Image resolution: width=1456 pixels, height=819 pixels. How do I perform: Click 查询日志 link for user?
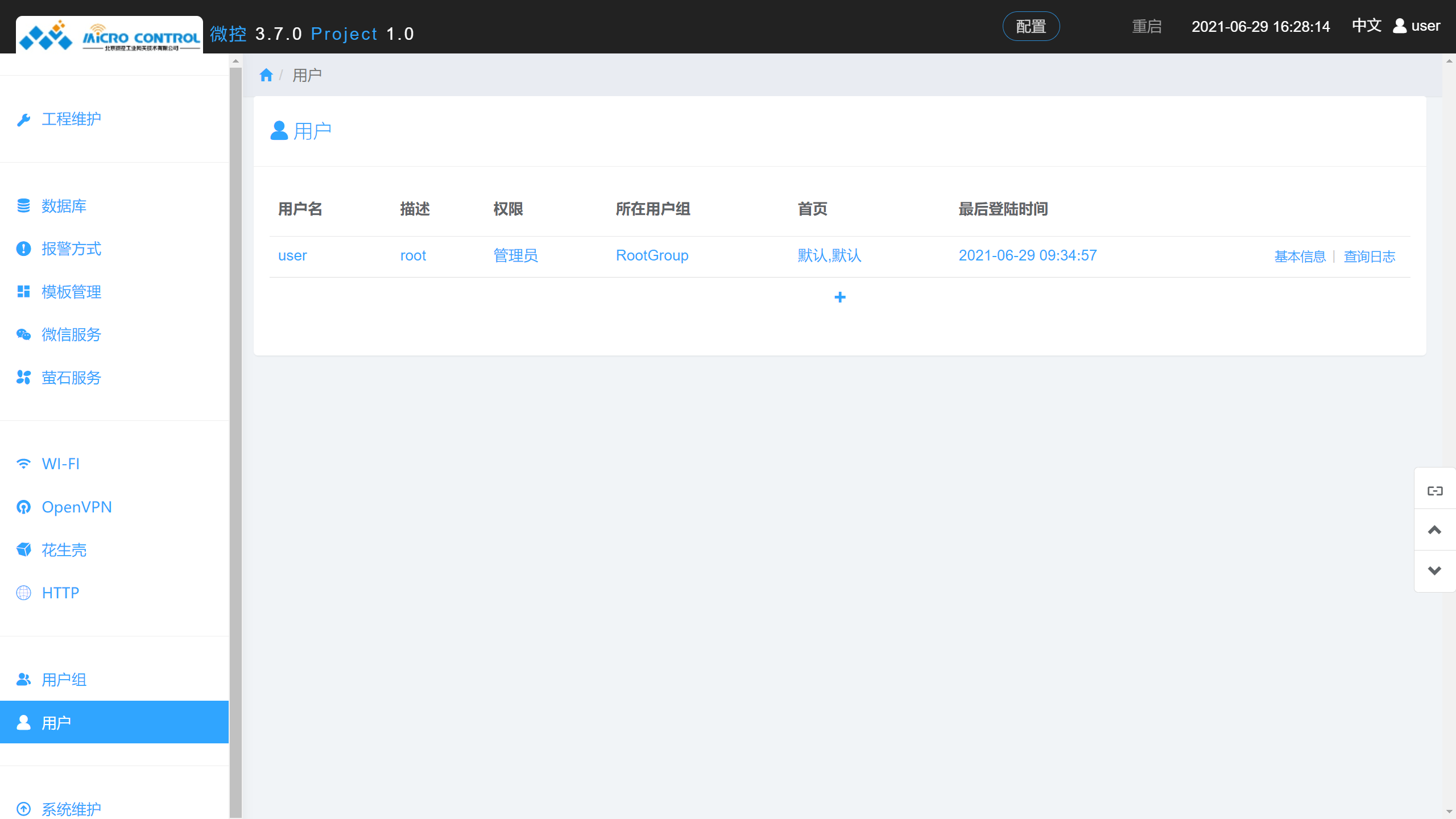[x=1369, y=257]
